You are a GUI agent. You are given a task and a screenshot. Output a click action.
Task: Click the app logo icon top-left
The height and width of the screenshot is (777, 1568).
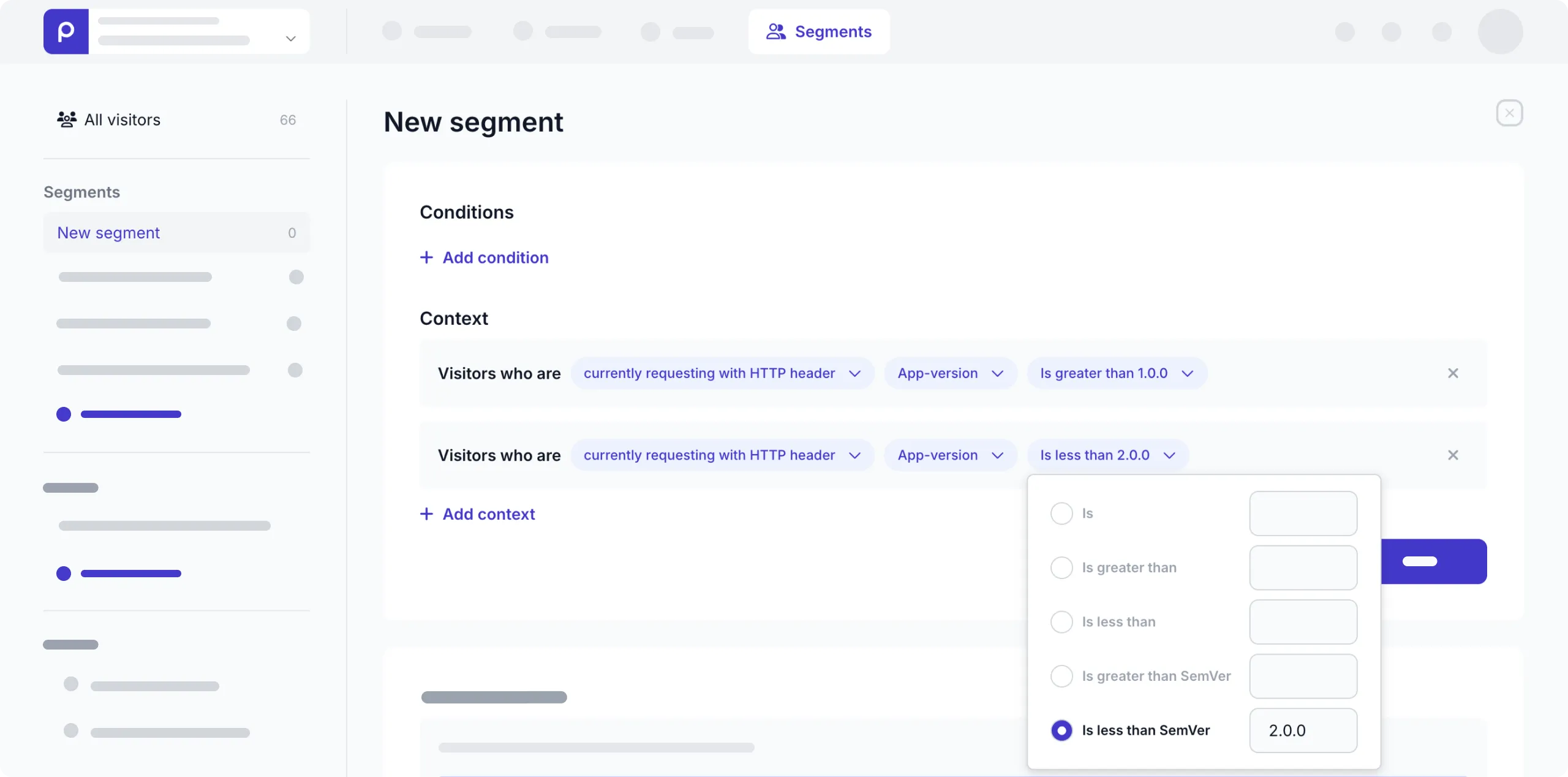[x=65, y=31]
